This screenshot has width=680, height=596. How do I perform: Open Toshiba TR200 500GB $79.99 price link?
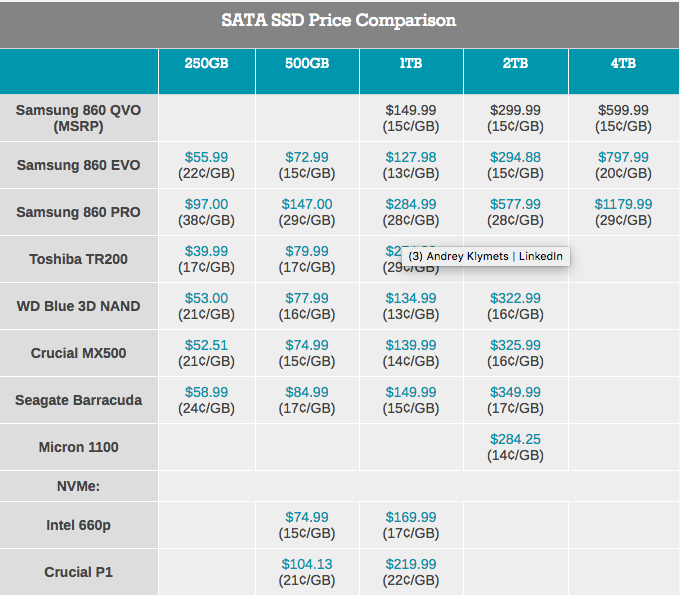point(306,251)
